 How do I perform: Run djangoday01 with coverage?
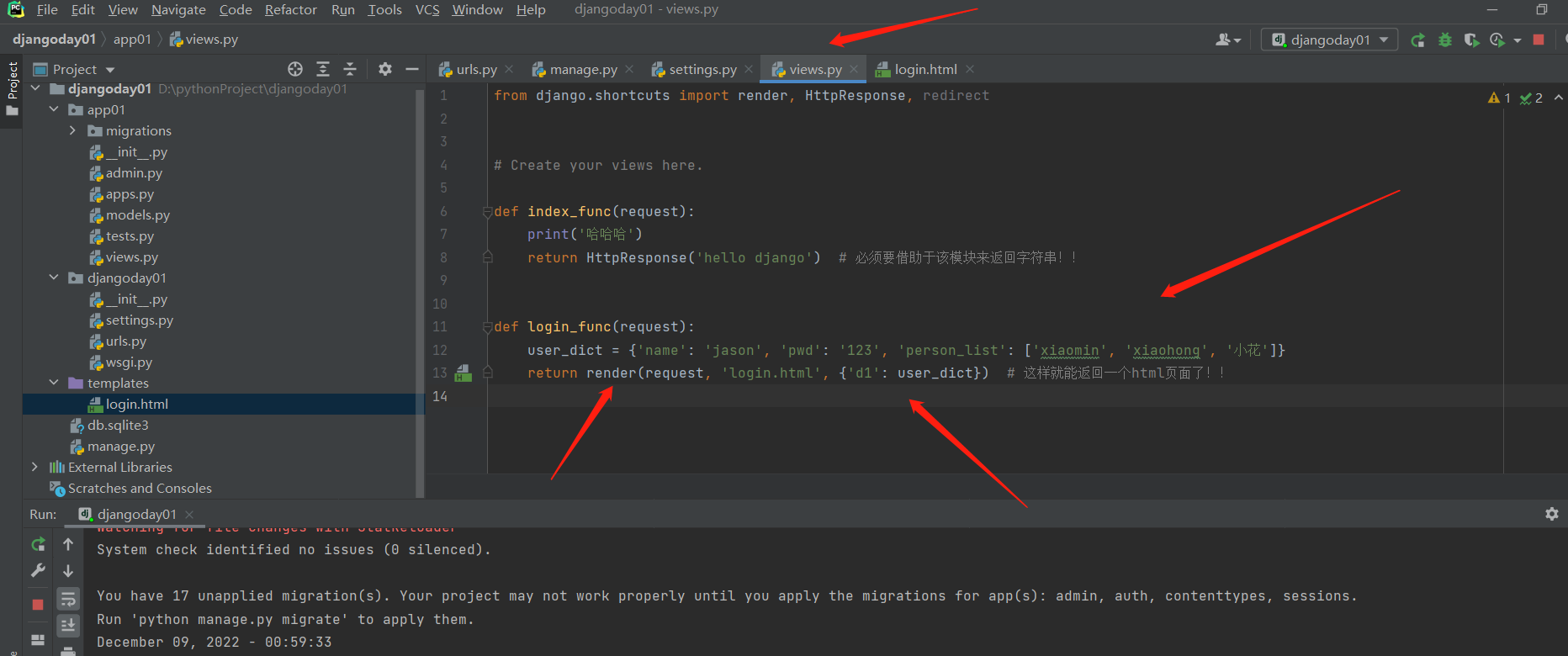pyautogui.click(x=1471, y=40)
